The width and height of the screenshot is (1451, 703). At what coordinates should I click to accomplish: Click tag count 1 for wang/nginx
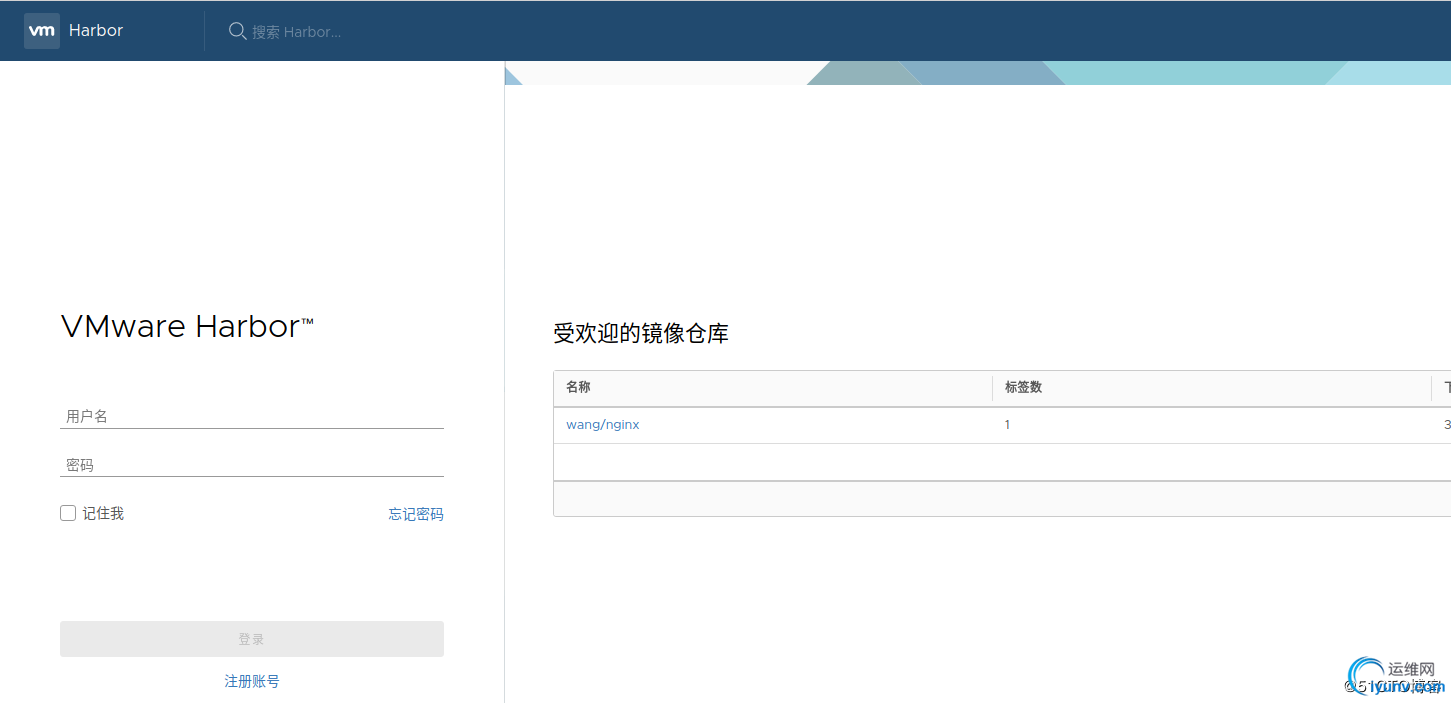(1007, 425)
